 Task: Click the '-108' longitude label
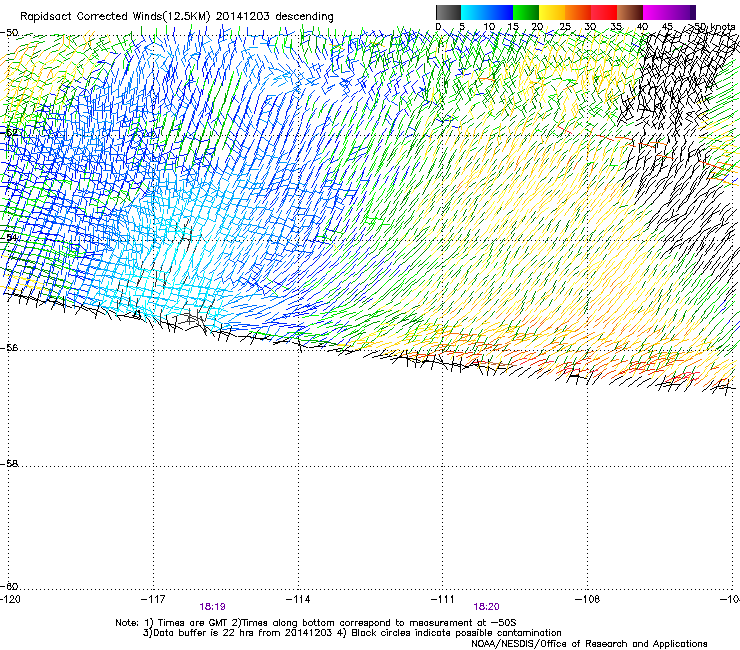(588, 599)
